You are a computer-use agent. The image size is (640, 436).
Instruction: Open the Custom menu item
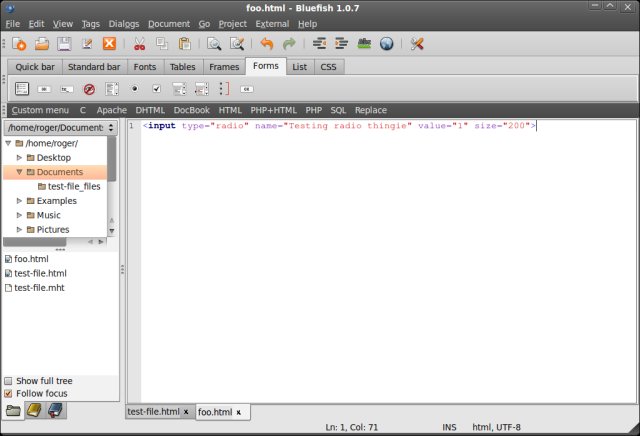pos(40,110)
